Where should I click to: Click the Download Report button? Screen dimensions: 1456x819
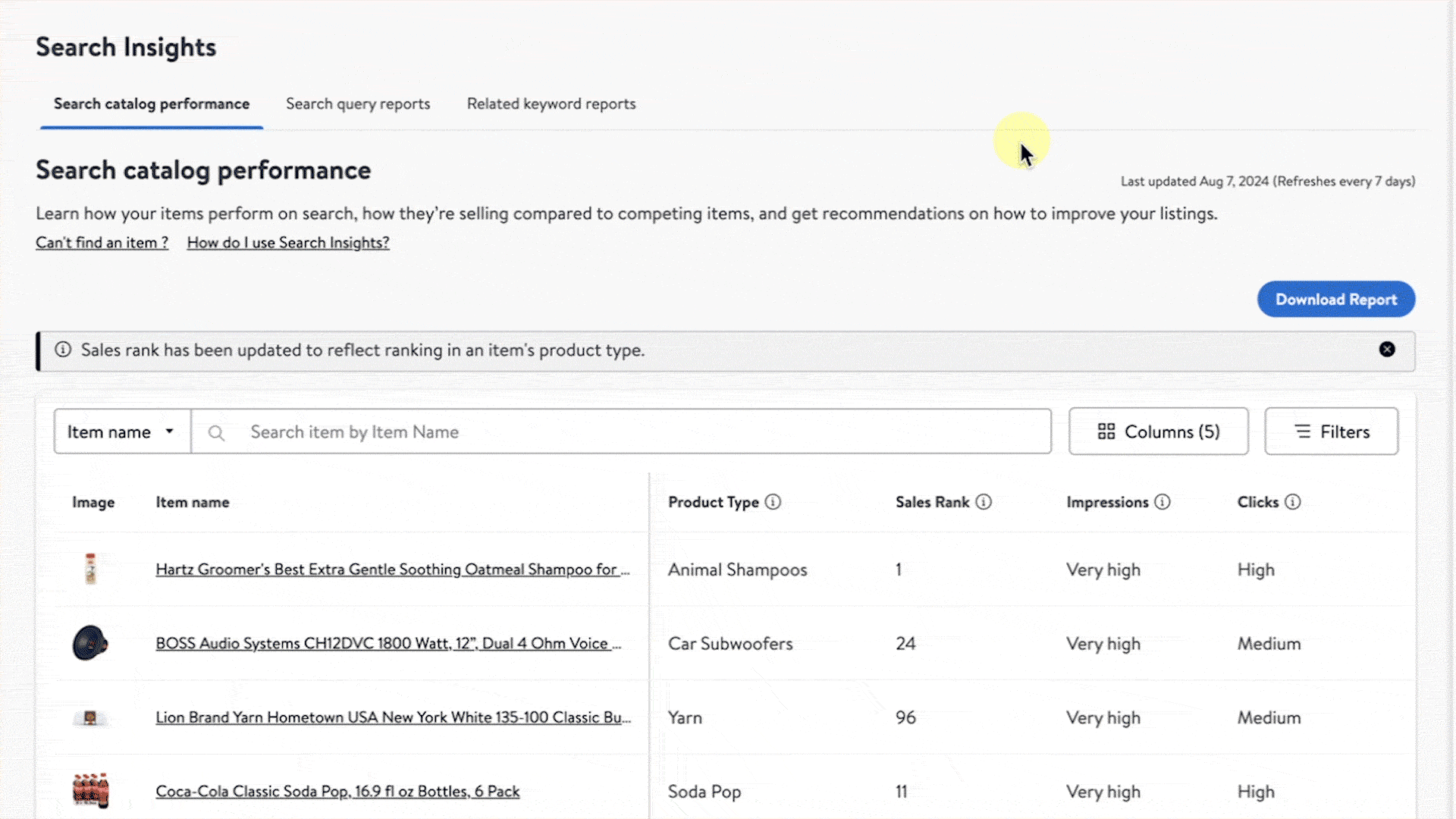click(x=1336, y=299)
